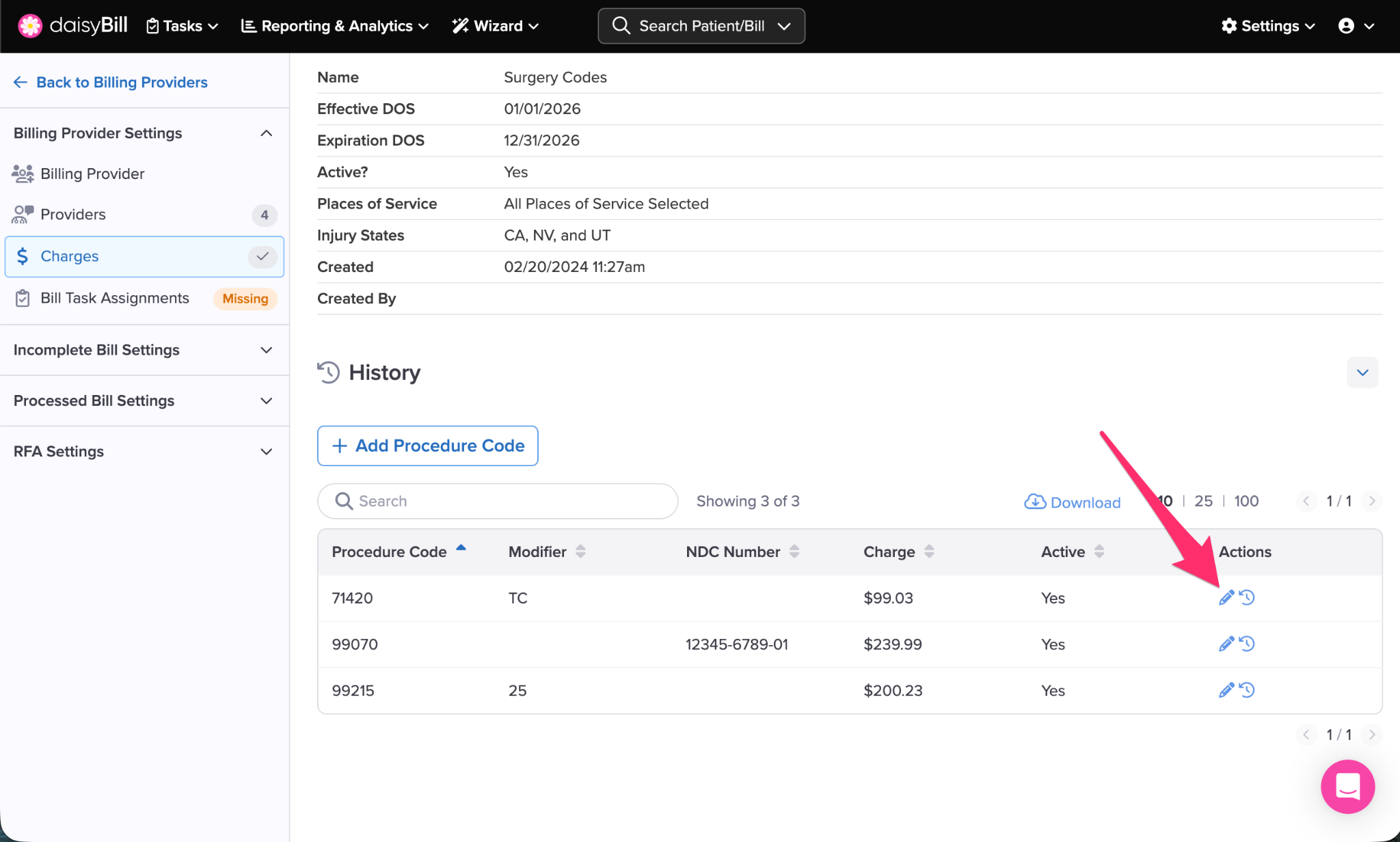Click the daisyBill flower logo
Screen dimensions: 1400x842
[30, 26]
